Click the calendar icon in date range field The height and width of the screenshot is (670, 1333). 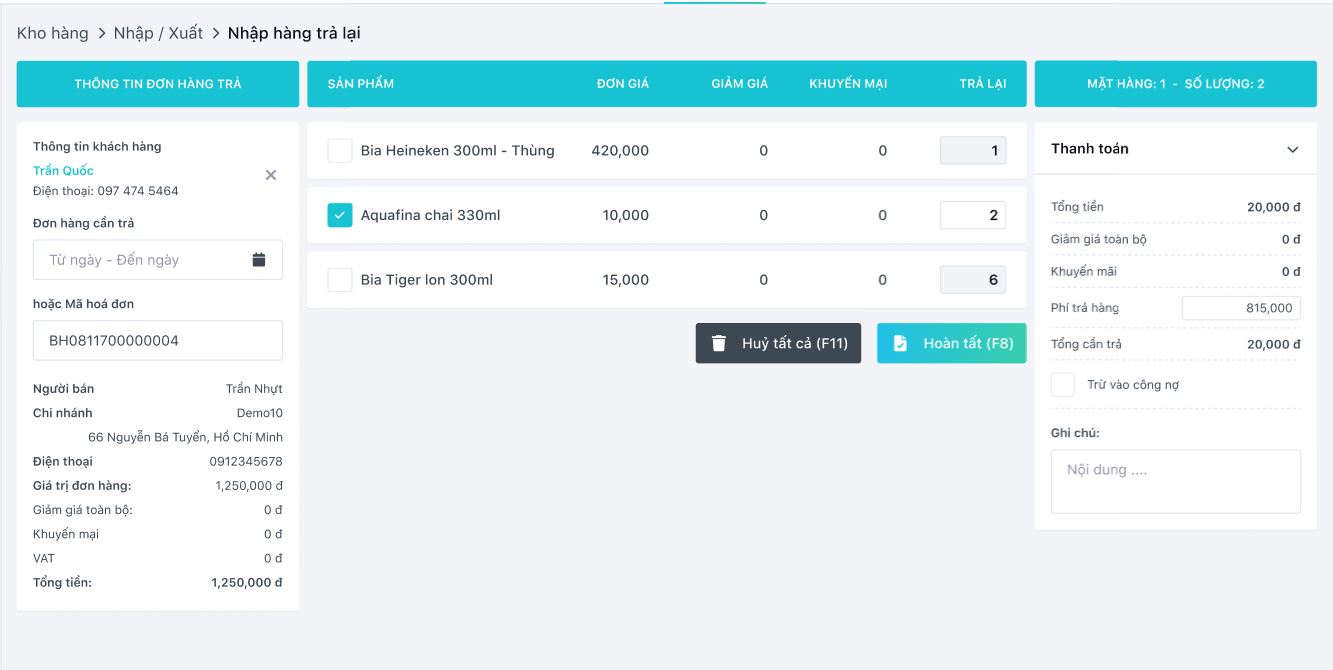(x=259, y=260)
